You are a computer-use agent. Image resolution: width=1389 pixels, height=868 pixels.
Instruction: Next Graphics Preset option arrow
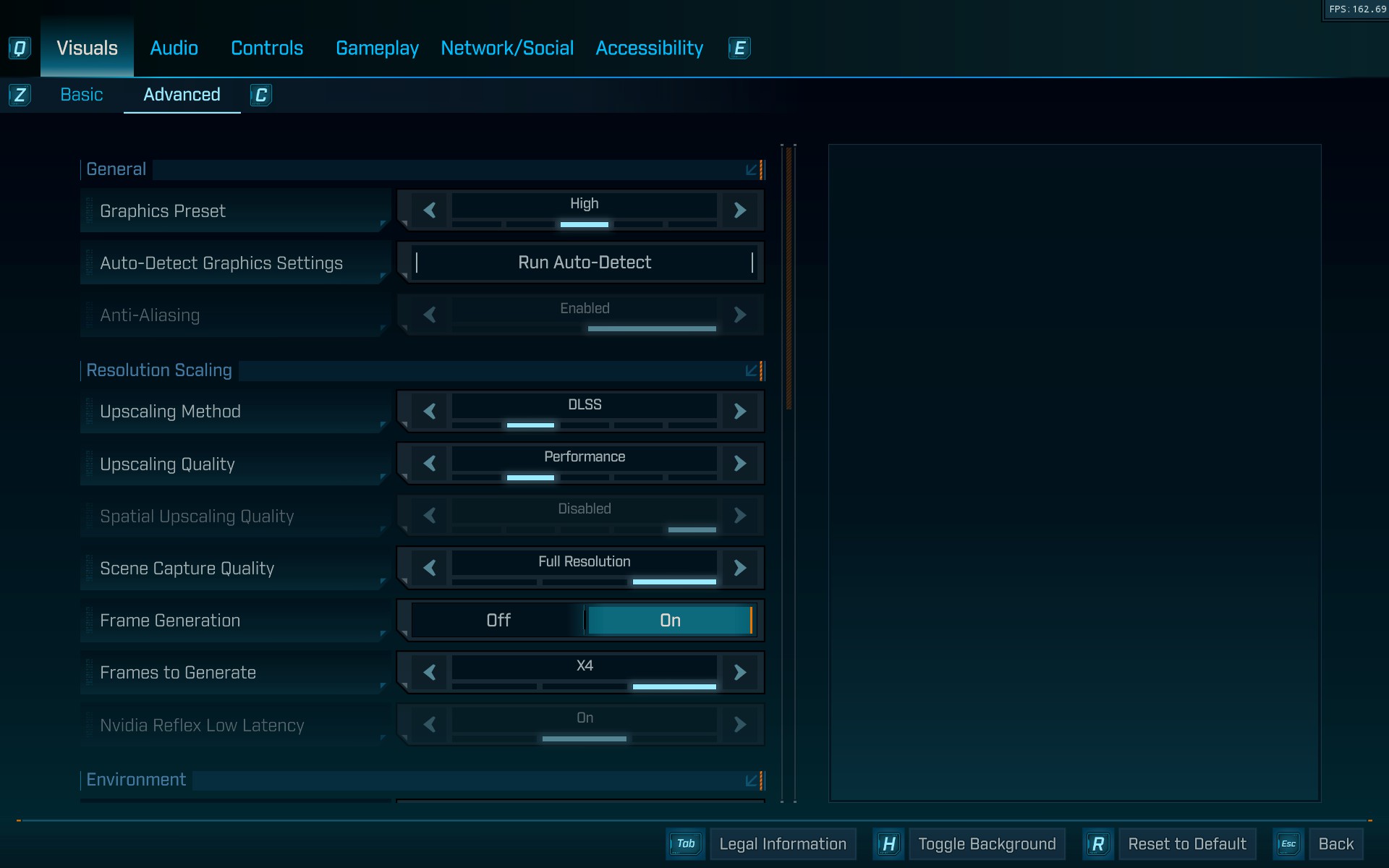point(739,210)
